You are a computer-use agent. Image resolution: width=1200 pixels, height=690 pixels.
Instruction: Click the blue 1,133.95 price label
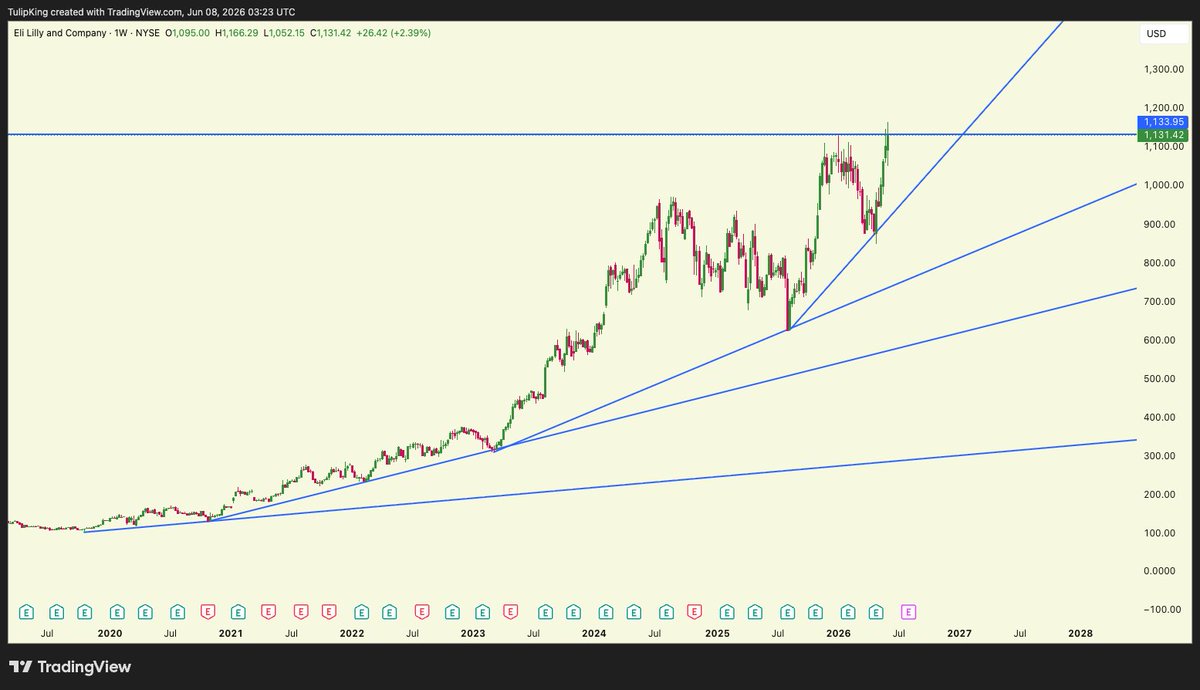(1164, 122)
